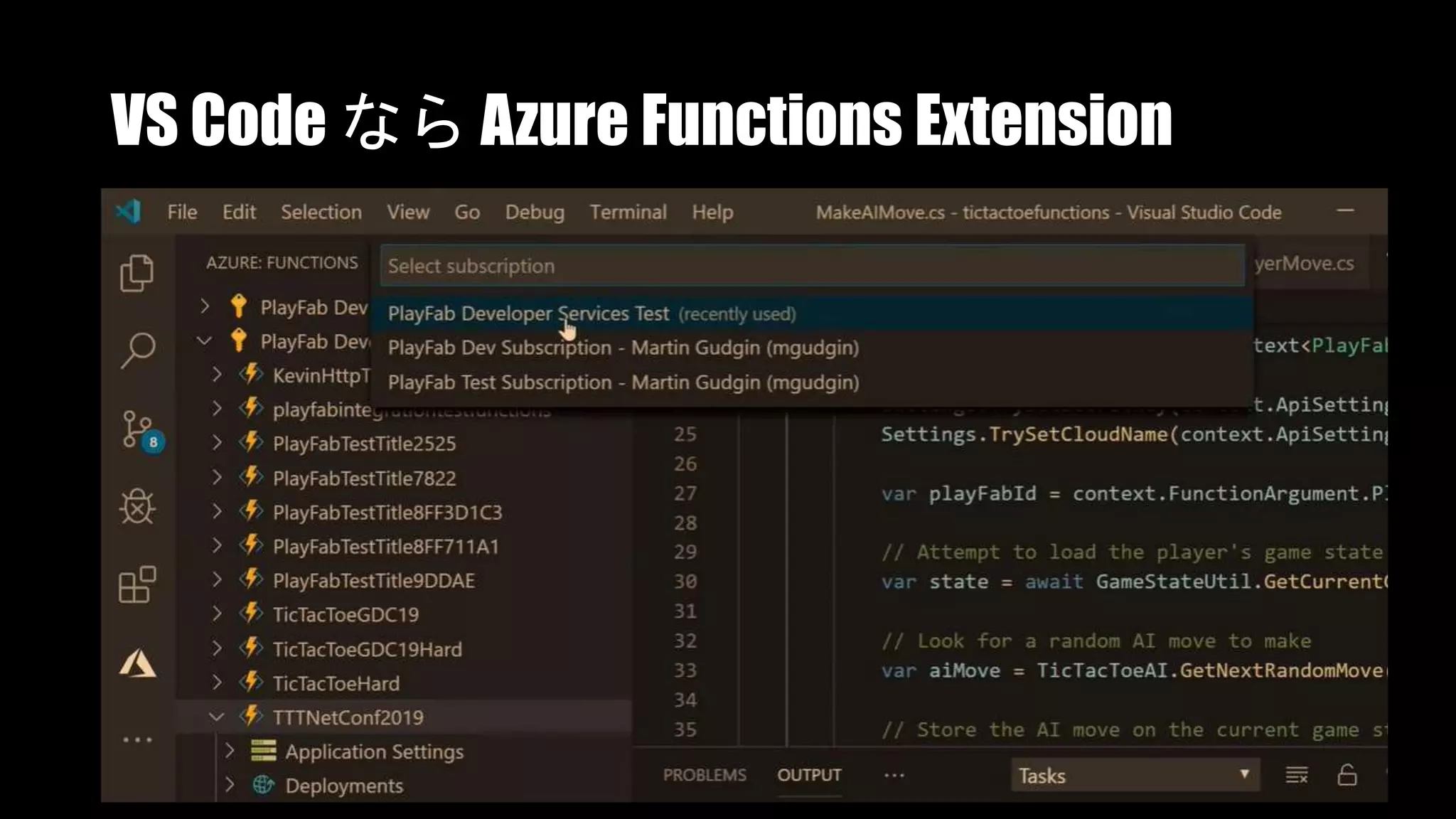The image size is (1456, 819).
Task: Click the key icon beside the expanded PlayFab Dev subscription
Action: (239, 341)
